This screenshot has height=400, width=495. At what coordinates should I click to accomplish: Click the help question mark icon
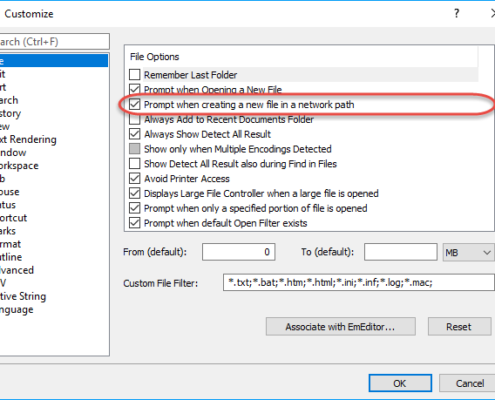coord(456,13)
